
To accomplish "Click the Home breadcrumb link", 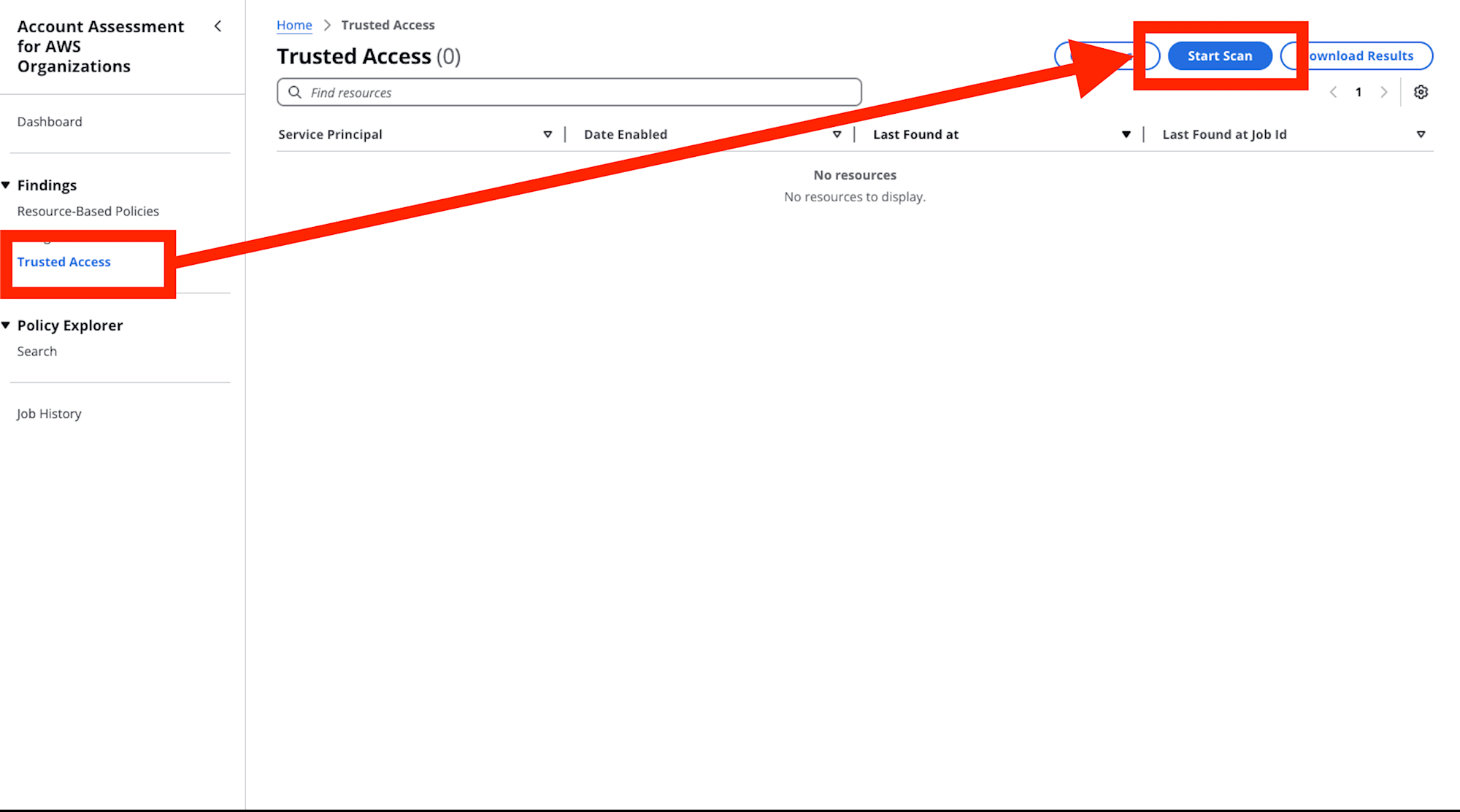I will pos(295,24).
